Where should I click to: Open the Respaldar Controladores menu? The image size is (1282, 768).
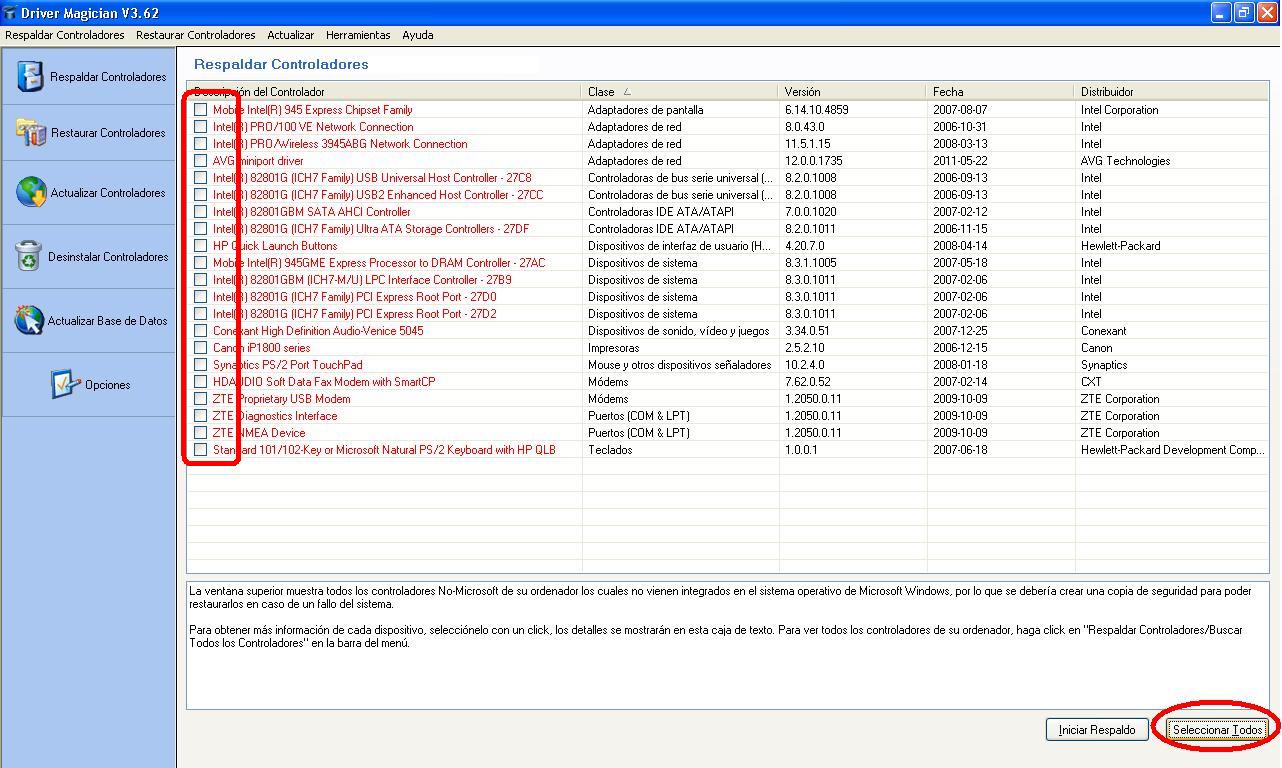pos(65,35)
